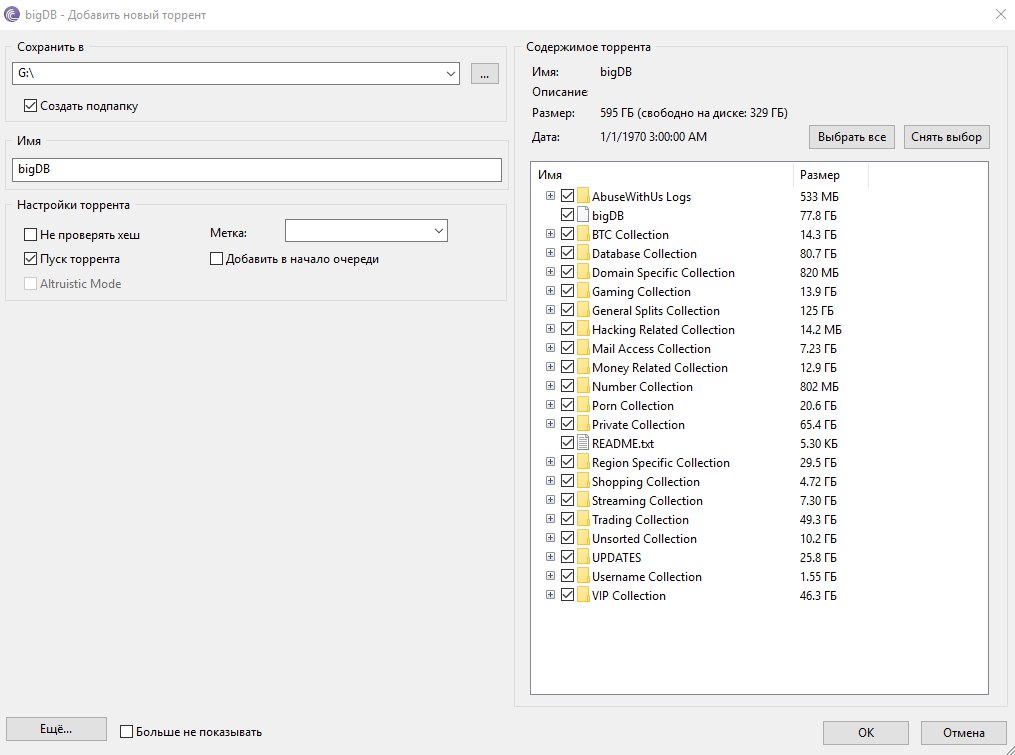This screenshot has height=755, width=1015.
Task: Click the Gaming Collection folder icon
Action: (583, 291)
